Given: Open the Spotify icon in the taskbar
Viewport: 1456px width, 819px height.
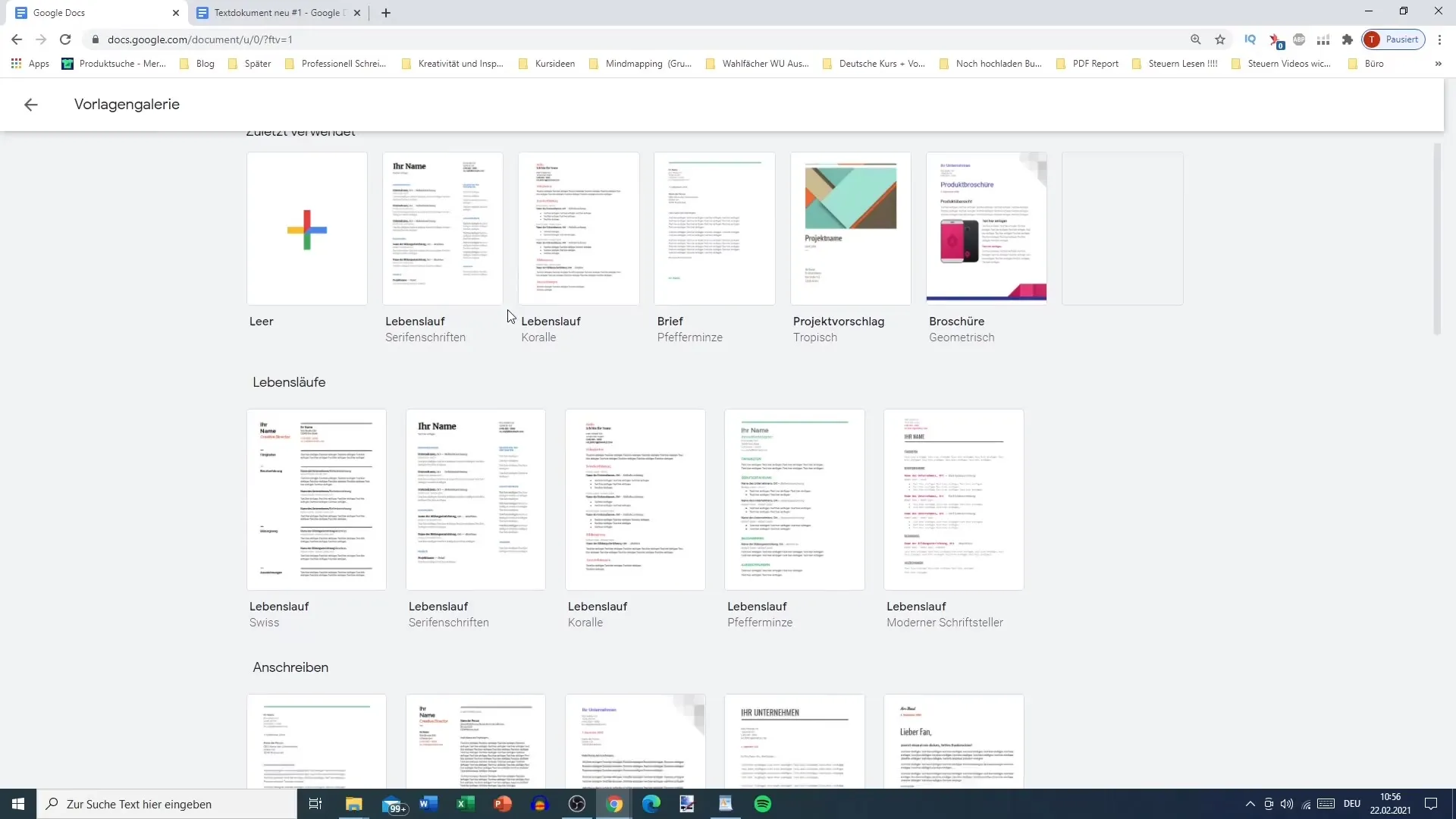Looking at the screenshot, I should tap(764, 803).
